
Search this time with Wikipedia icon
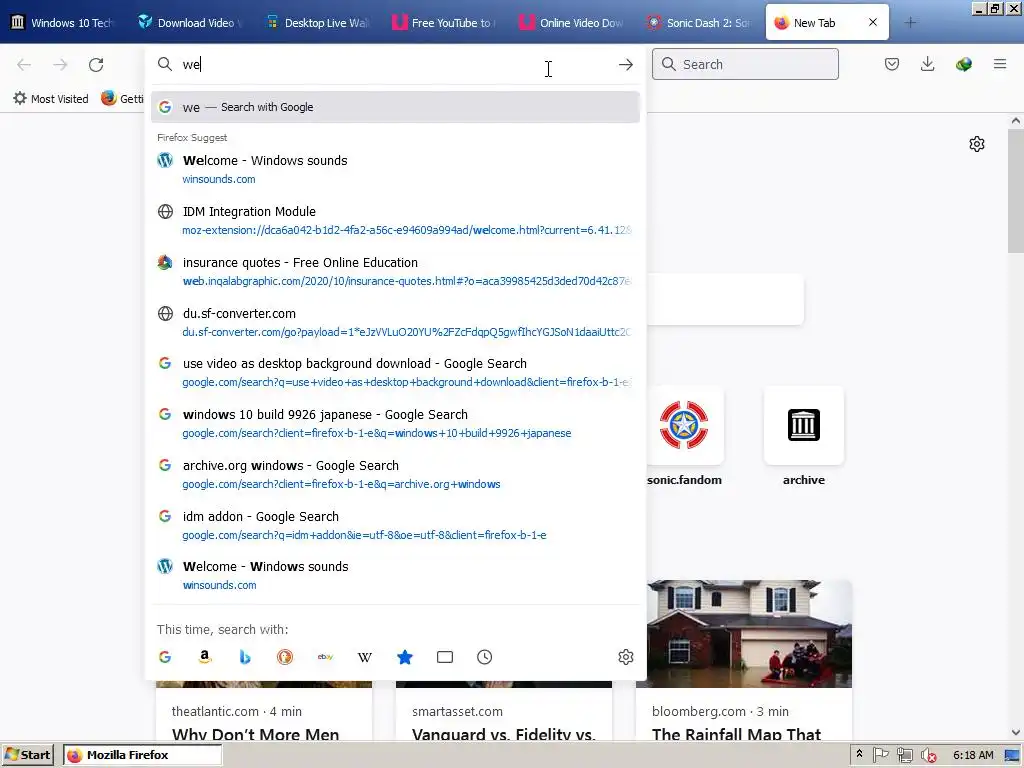point(365,657)
